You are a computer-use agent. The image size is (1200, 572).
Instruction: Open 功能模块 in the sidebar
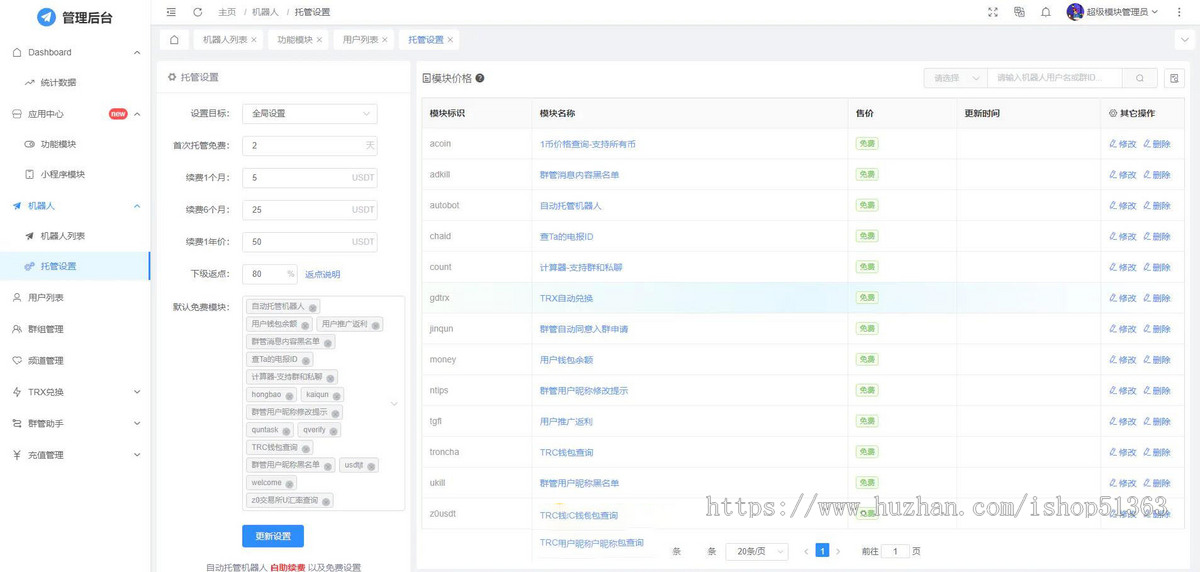point(58,144)
